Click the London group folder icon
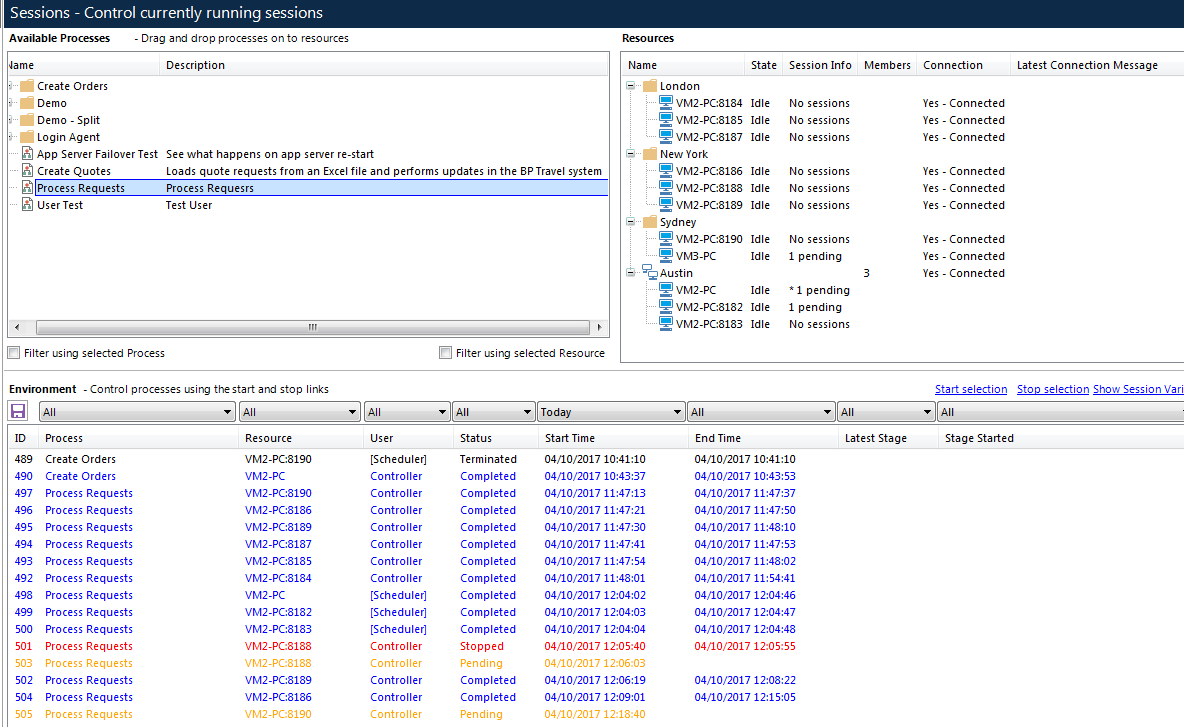The height and width of the screenshot is (727, 1184). 650,85
